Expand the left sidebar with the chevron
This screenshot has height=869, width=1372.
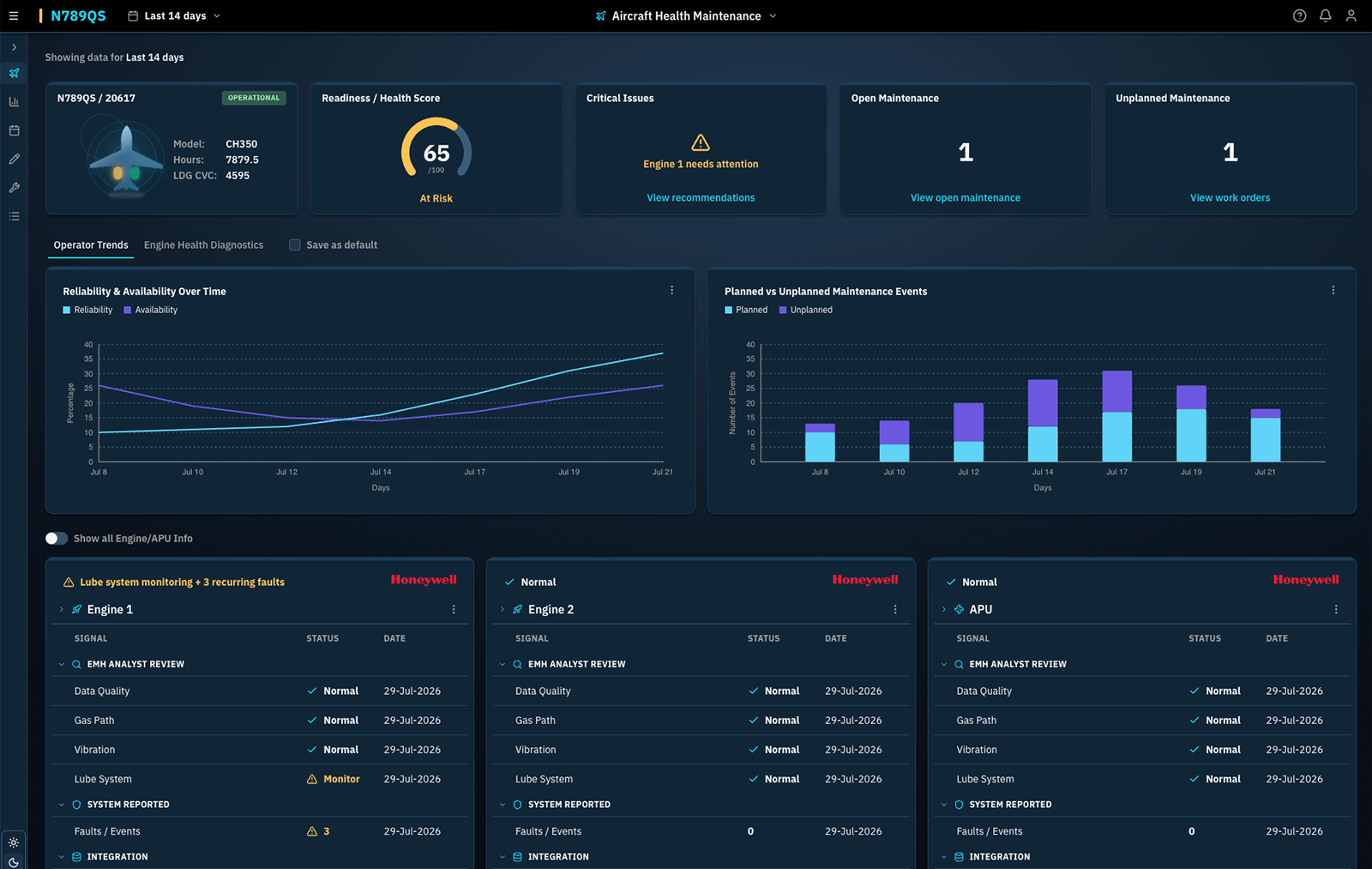(14, 47)
